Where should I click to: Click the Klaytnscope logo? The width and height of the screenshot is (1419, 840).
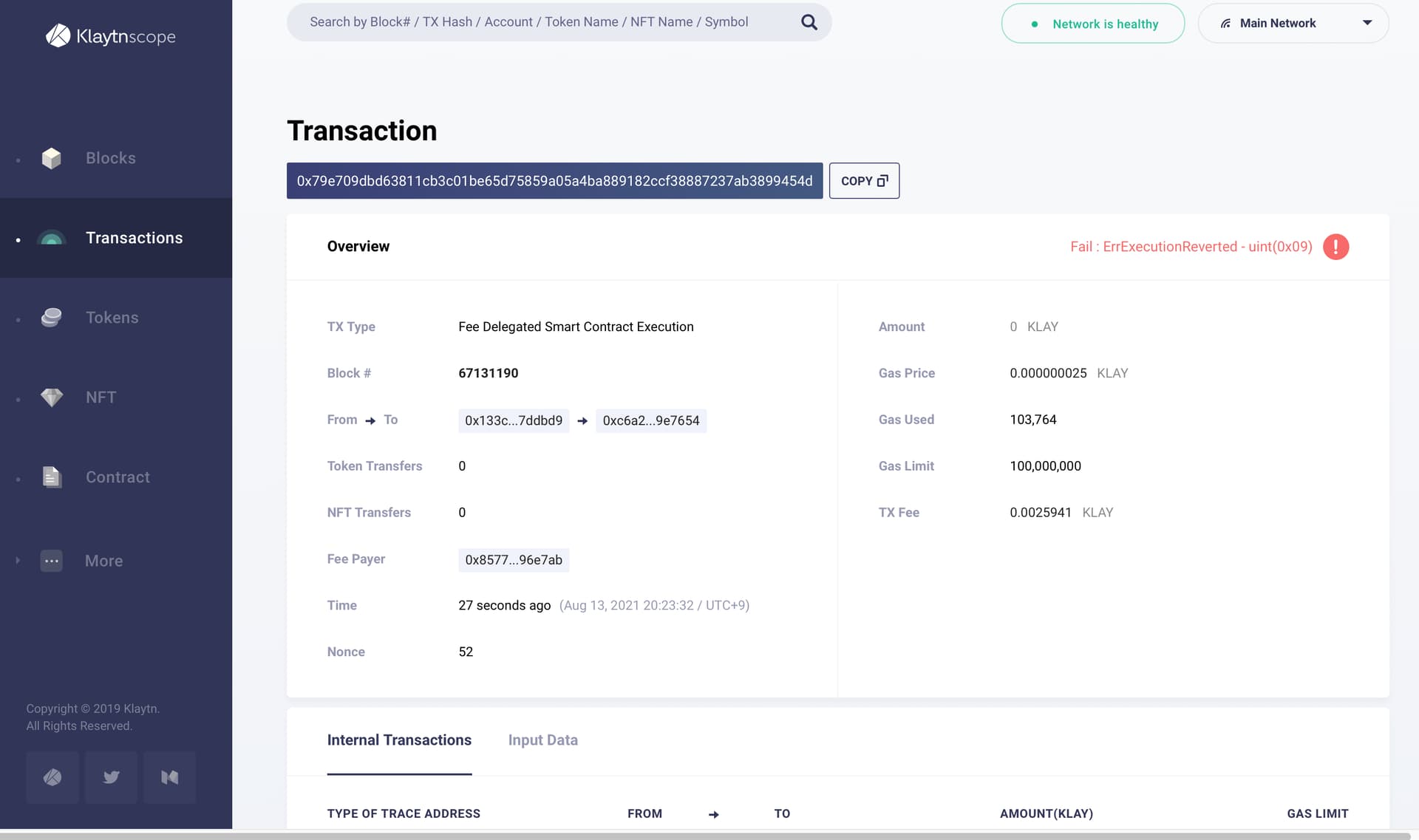click(111, 35)
